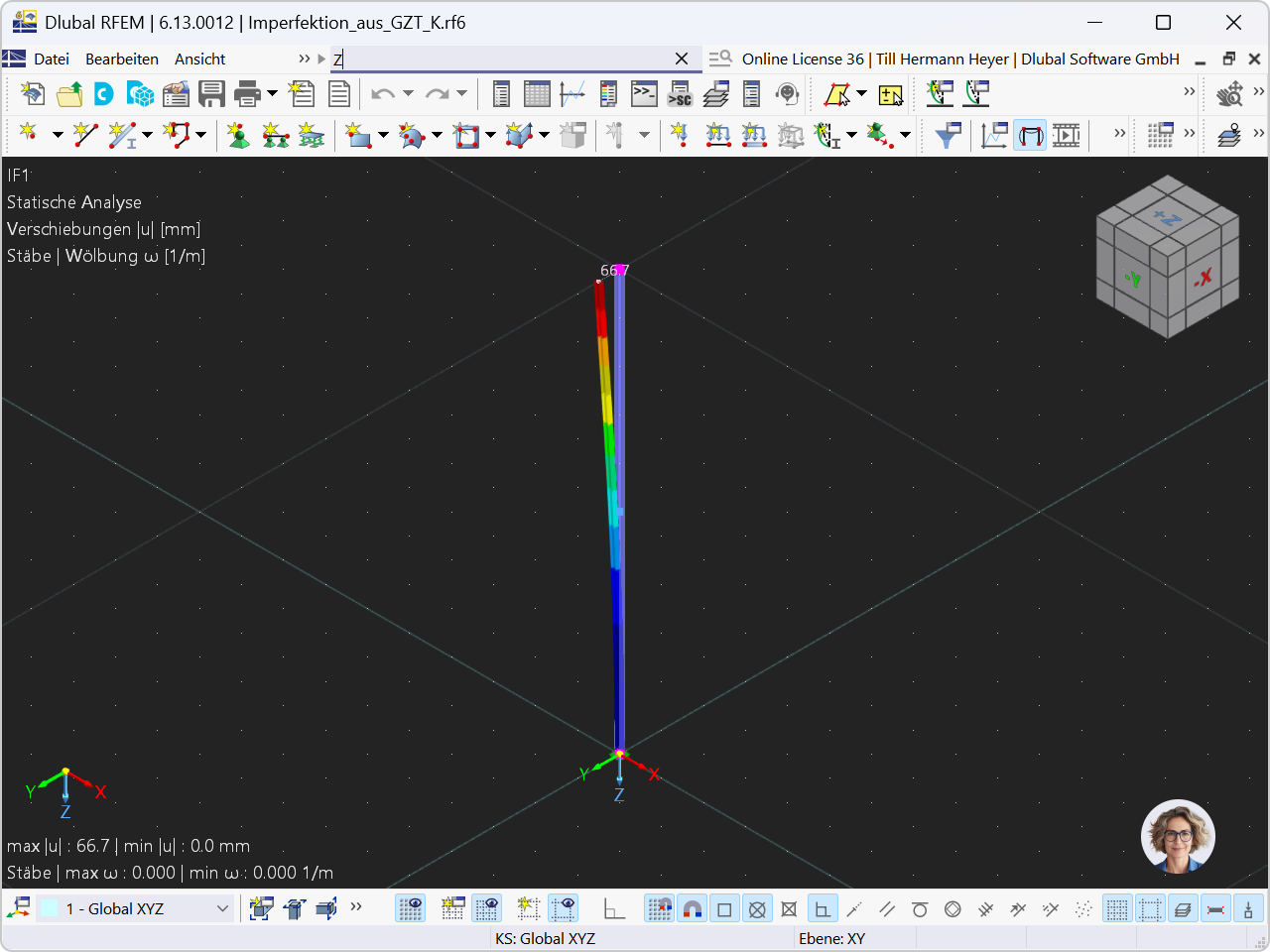Click the user avatar photo bottom right
Screen dimensions: 1270x952
1178,837
